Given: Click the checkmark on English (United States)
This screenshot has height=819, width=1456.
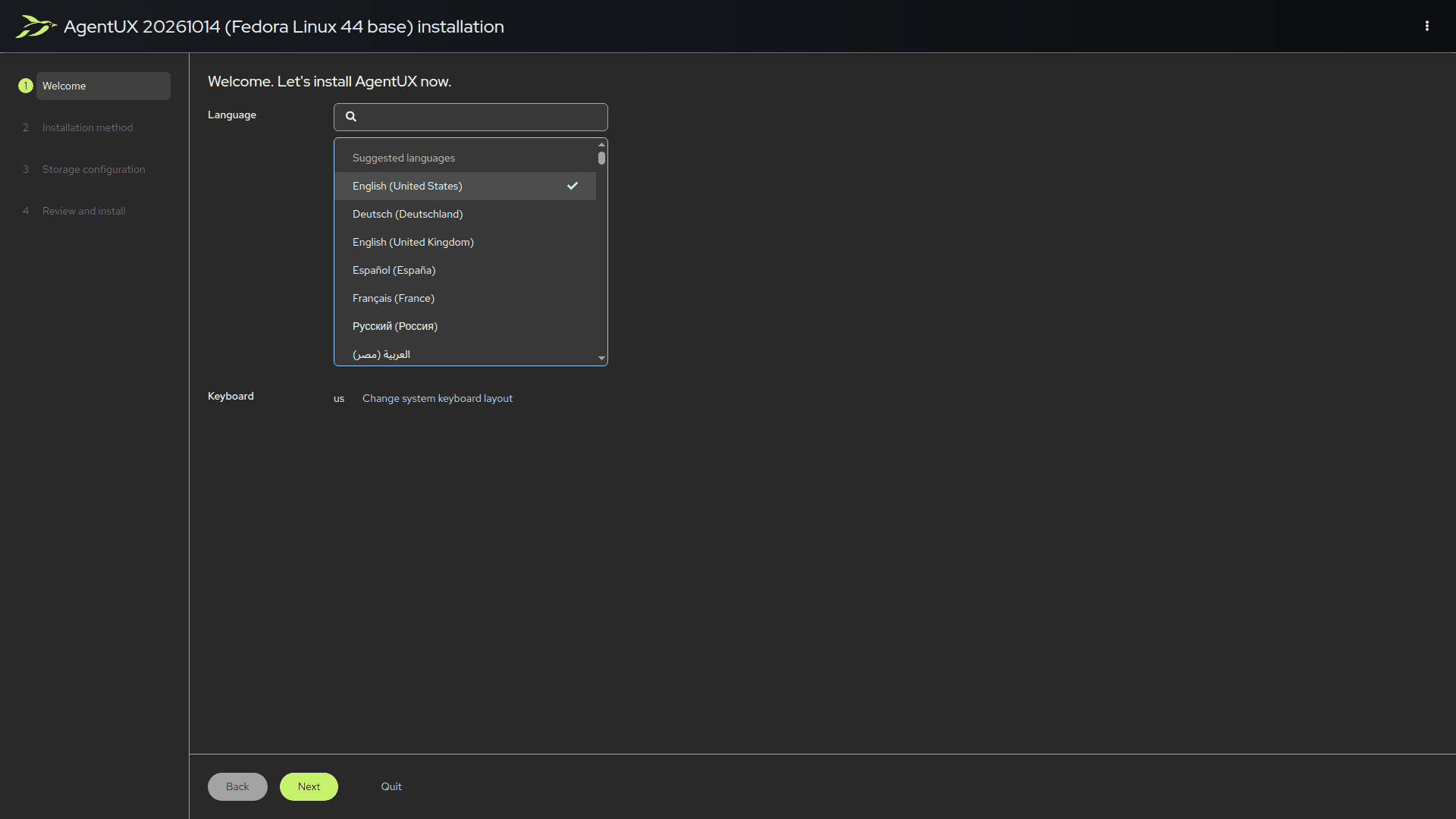Looking at the screenshot, I should pyautogui.click(x=573, y=186).
